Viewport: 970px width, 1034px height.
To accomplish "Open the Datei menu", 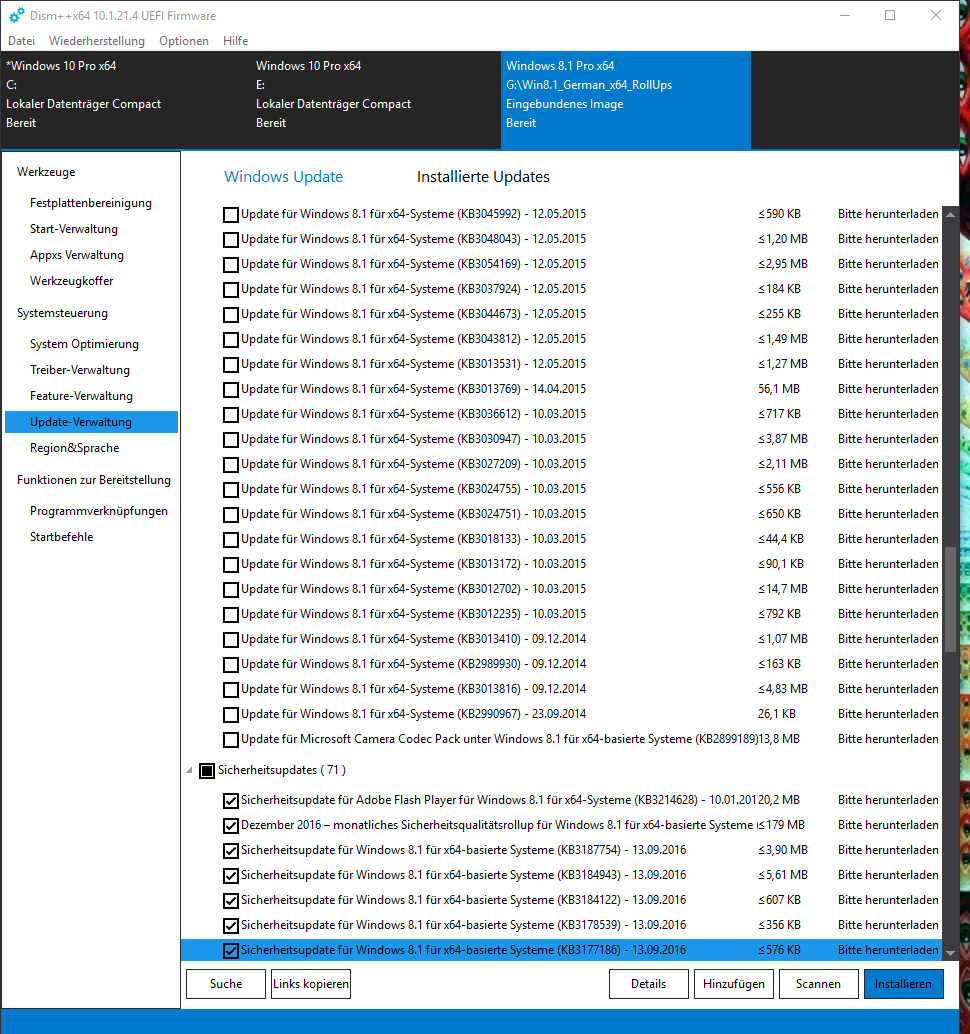I will [x=21, y=41].
